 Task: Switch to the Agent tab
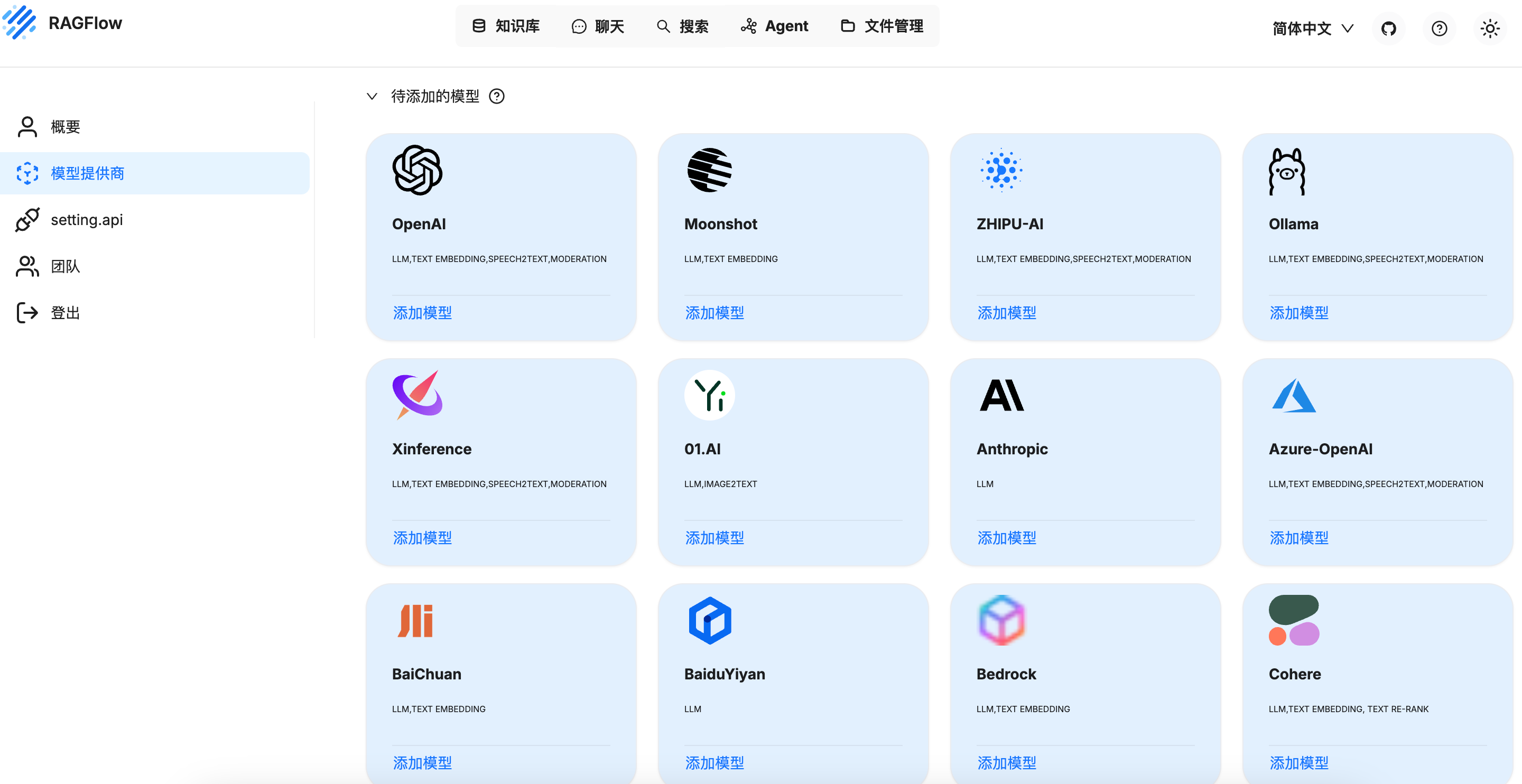[x=774, y=26]
